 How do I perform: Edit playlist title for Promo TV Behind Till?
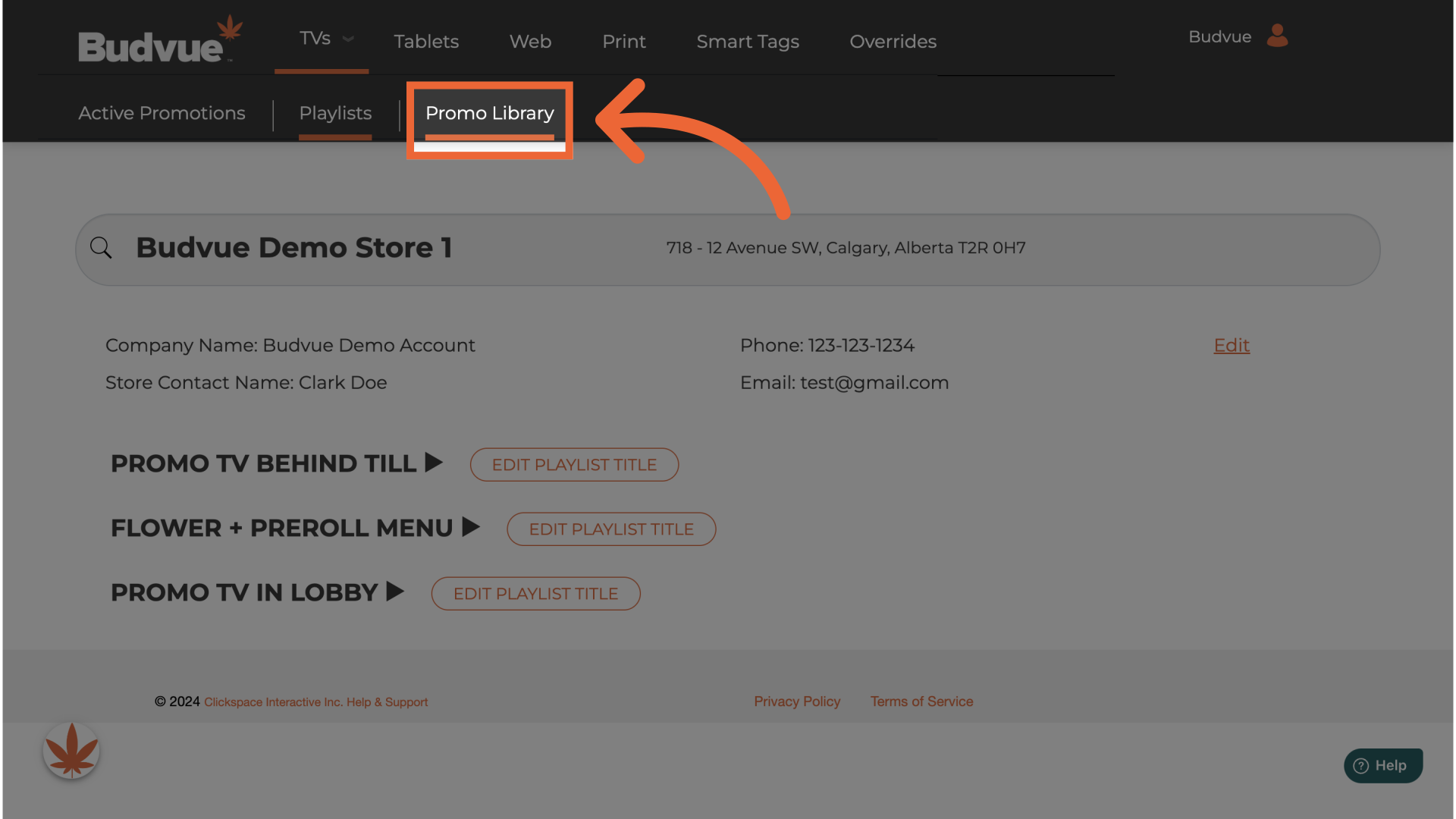574,465
